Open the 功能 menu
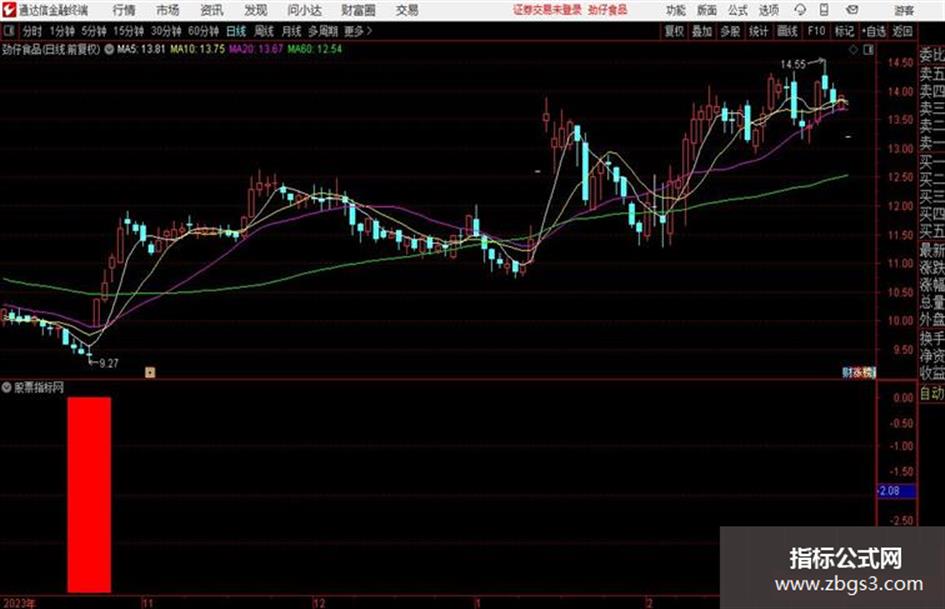 click(676, 10)
